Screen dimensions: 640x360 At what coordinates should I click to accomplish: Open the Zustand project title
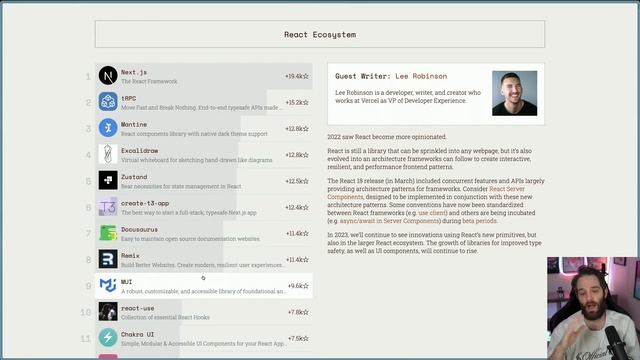[x=134, y=177]
